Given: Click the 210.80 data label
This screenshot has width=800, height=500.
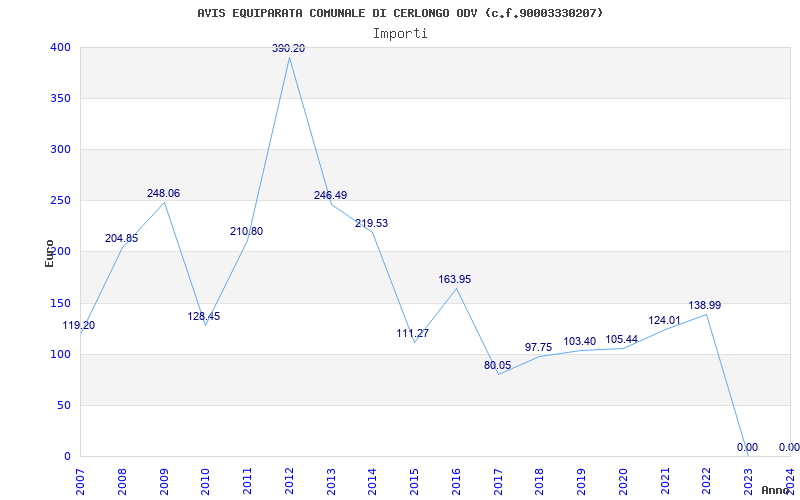Looking at the screenshot, I should (246, 231).
